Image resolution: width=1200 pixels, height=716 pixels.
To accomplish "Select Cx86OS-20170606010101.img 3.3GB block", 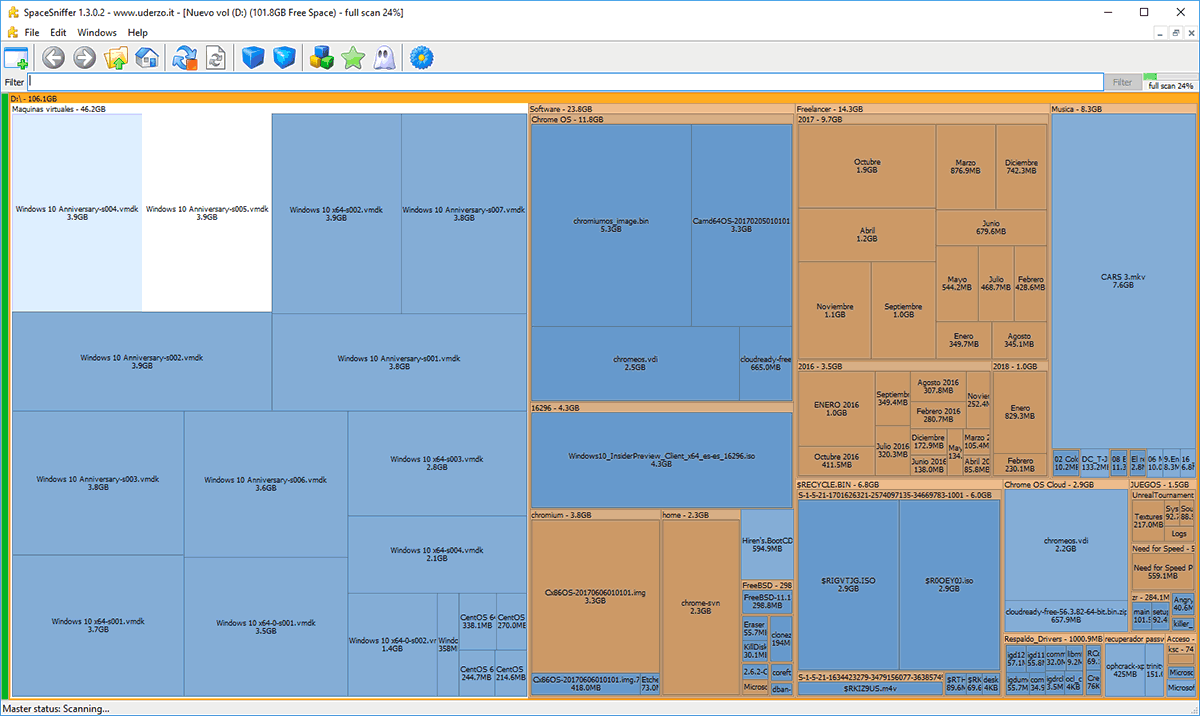I will point(595,596).
